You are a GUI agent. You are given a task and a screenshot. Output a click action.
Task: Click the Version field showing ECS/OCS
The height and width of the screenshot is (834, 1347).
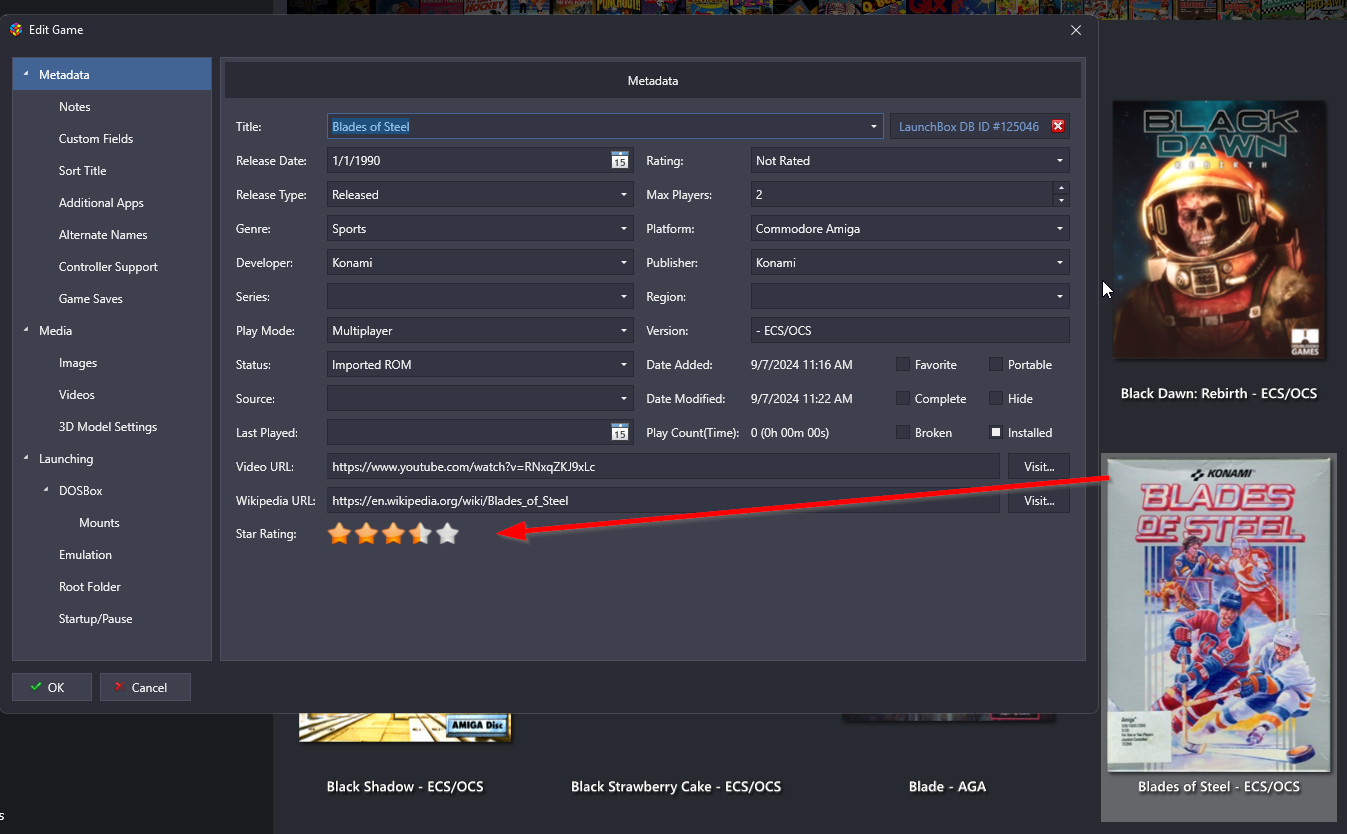pyautogui.click(x=910, y=330)
